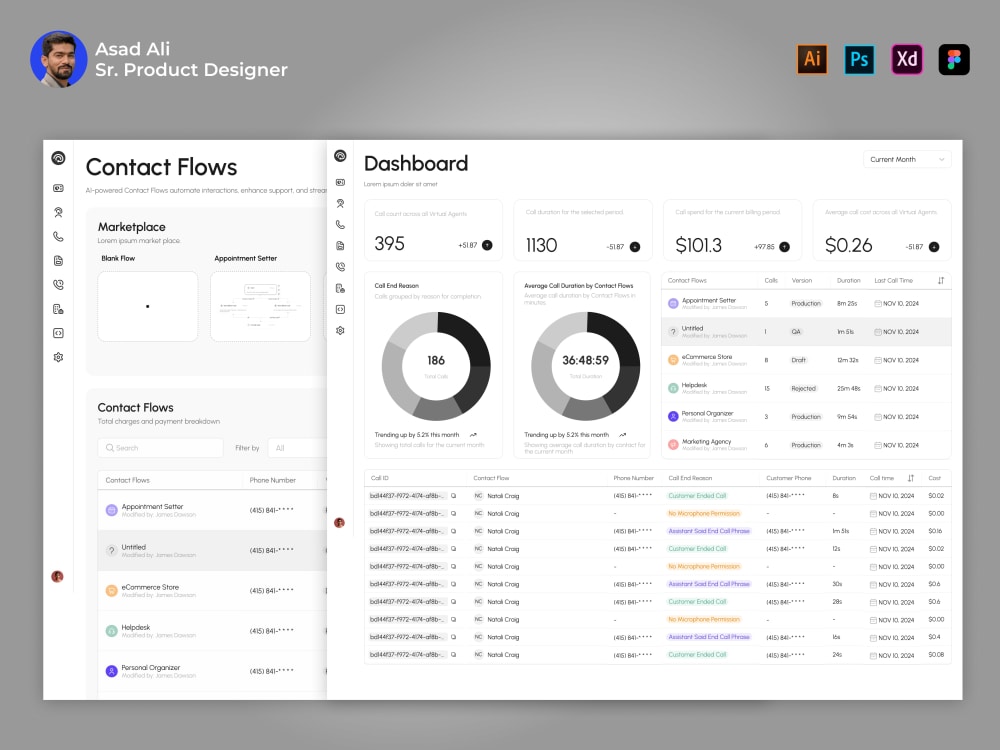The height and width of the screenshot is (750, 1000).
Task: Click the Photoshop Ps badge
Action: (859, 59)
